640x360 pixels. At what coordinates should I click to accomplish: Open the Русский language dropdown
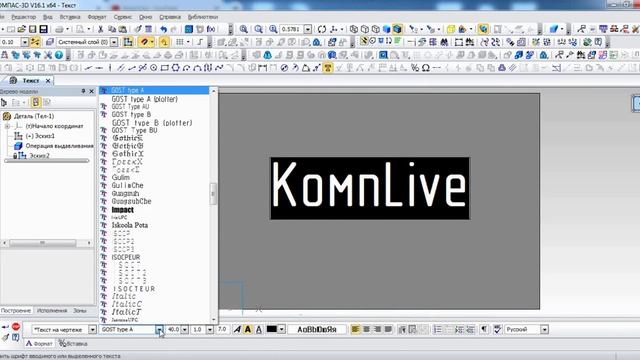[x=544, y=329]
